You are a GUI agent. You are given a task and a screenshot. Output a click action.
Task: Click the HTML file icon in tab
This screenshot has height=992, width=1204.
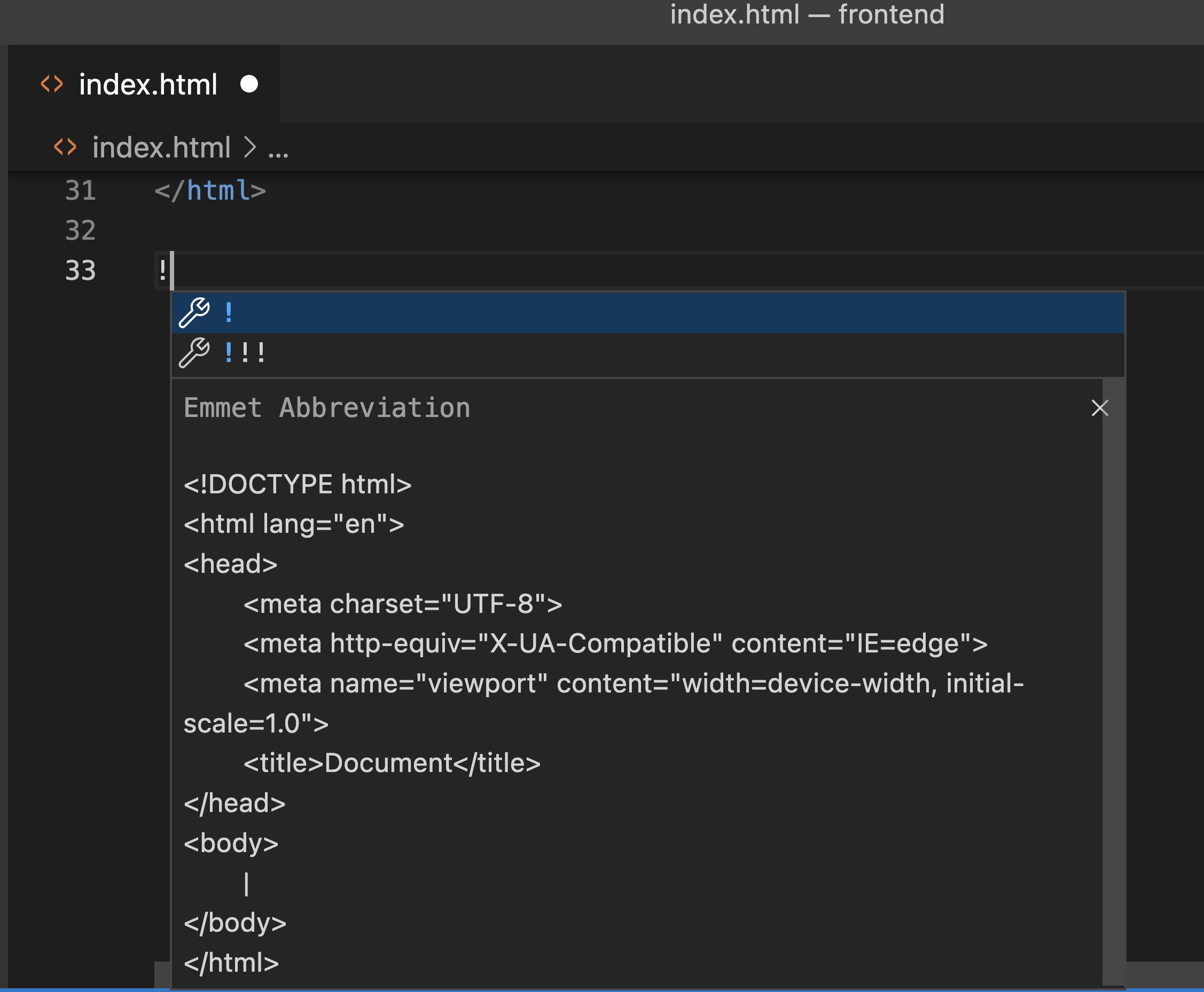coord(51,84)
